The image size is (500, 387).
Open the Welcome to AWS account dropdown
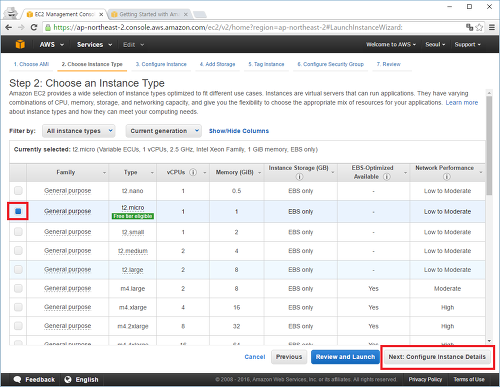(391, 44)
